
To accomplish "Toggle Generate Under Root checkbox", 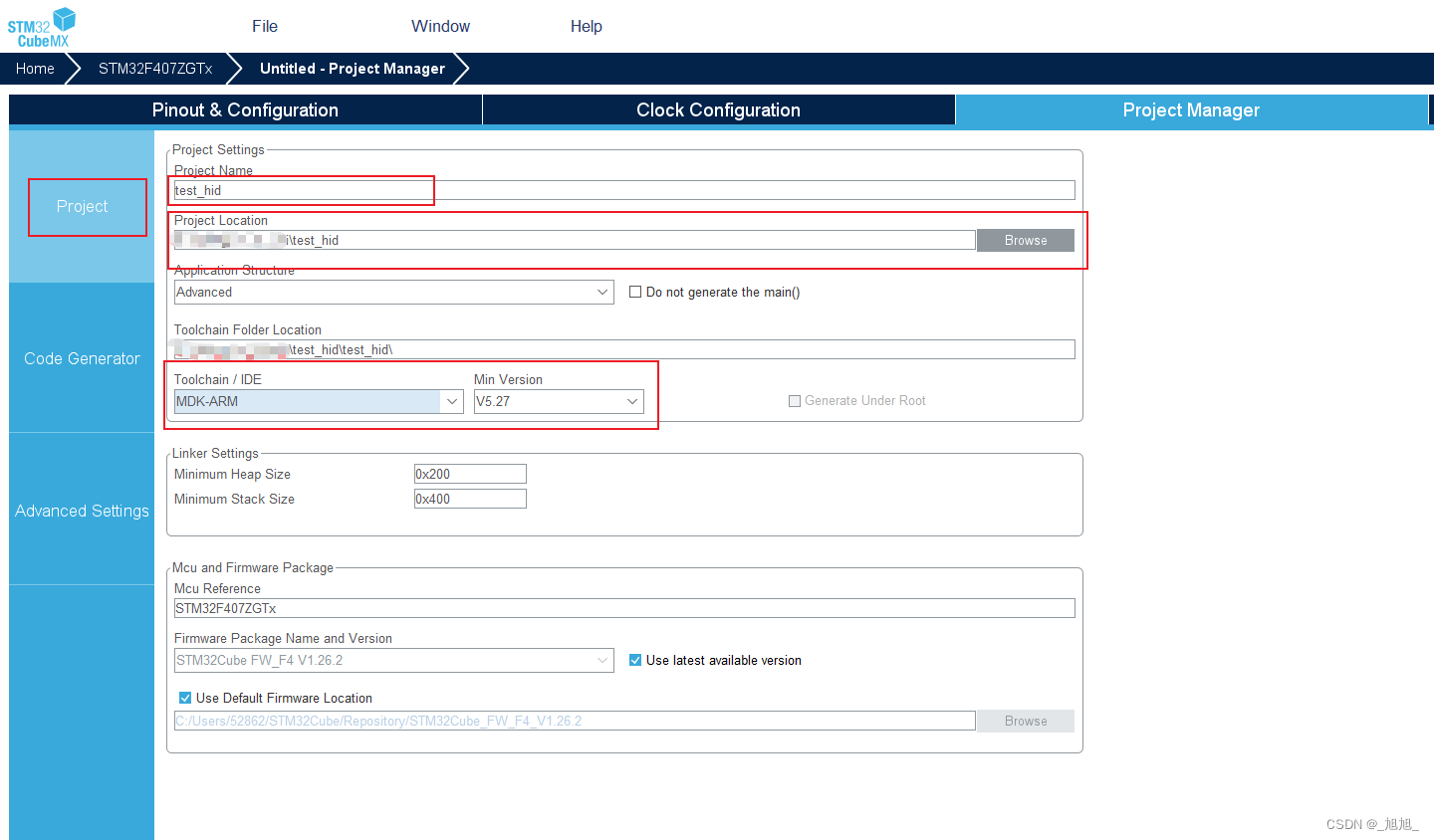I will coord(795,401).
